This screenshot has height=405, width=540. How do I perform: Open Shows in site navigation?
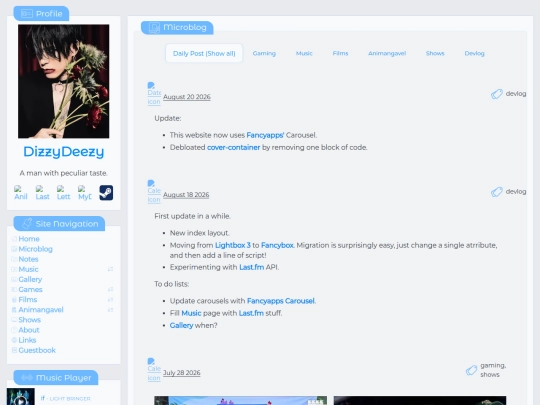point(30,320)
